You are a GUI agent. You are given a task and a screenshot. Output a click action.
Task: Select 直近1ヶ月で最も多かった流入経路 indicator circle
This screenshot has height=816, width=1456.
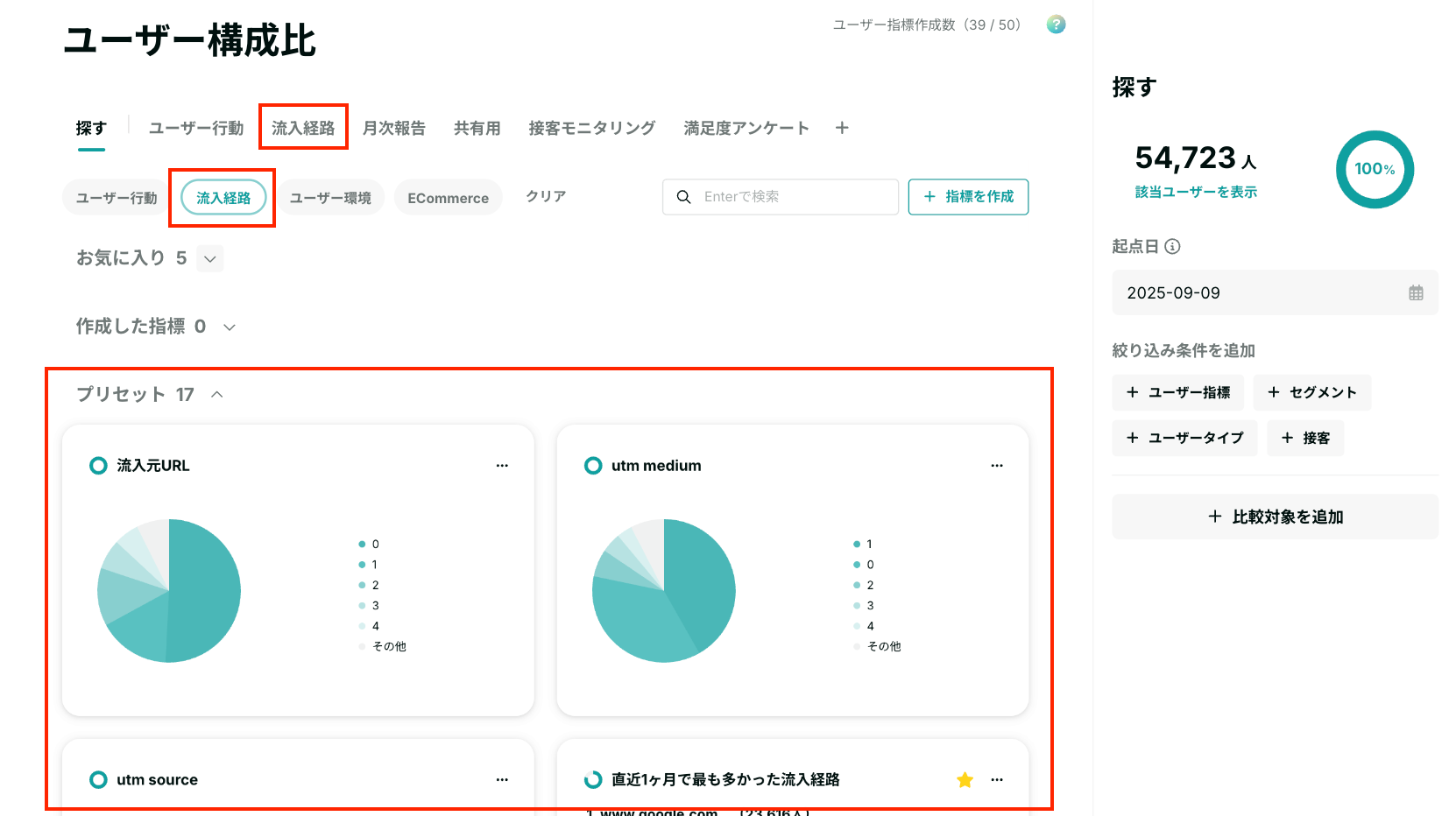coord(593,779)
